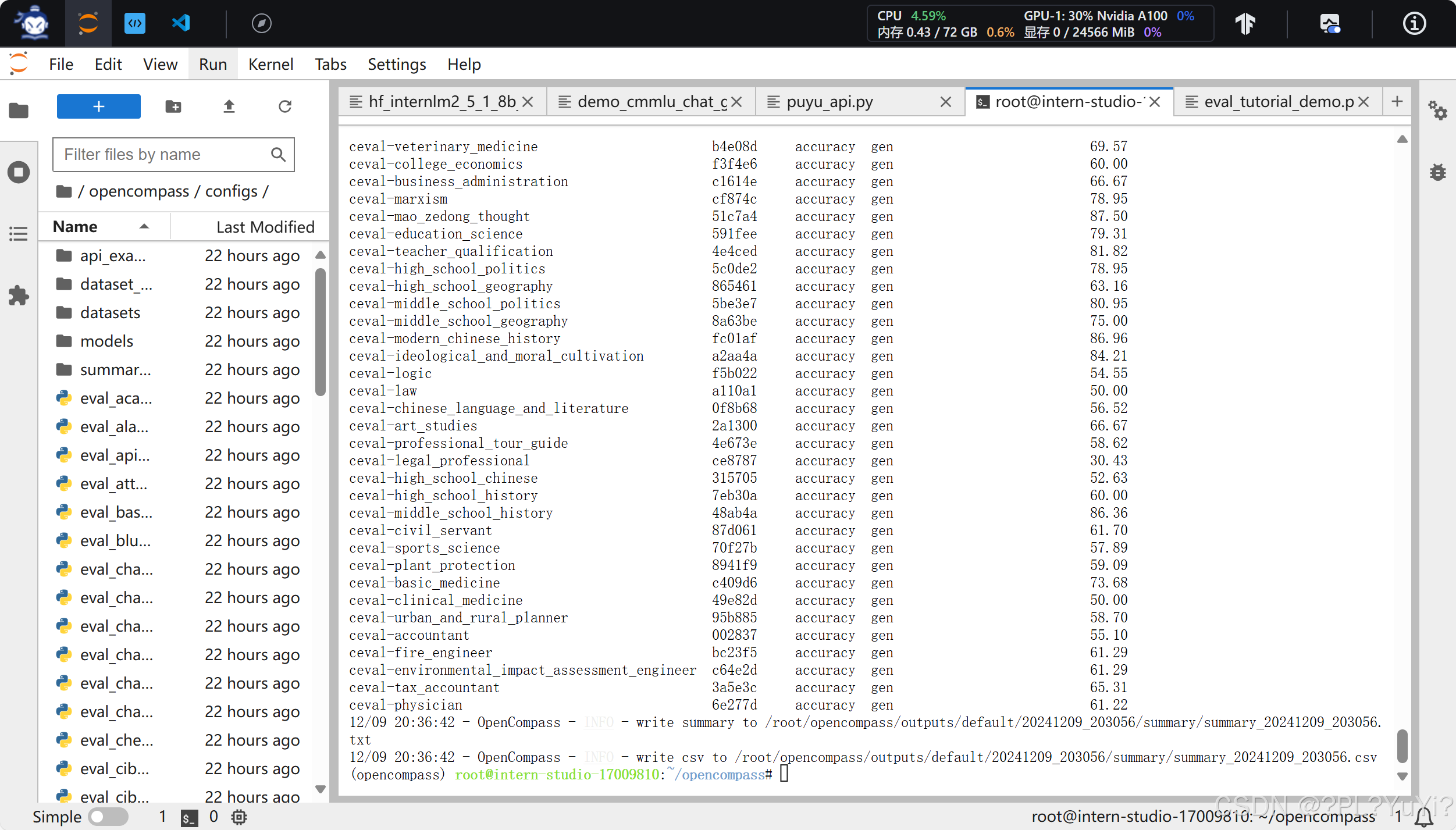Open the Kernel menu

click(270, 64)
